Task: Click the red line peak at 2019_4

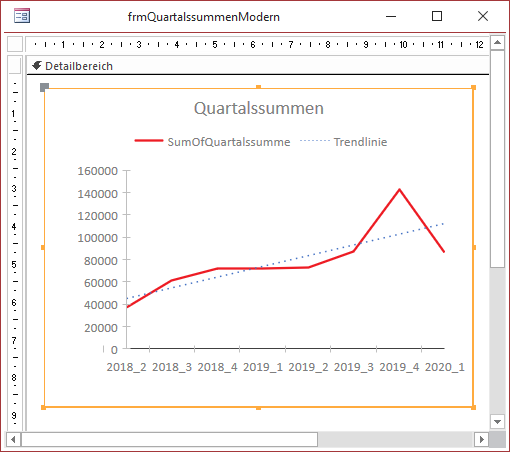Action: [x=399, y=190]
